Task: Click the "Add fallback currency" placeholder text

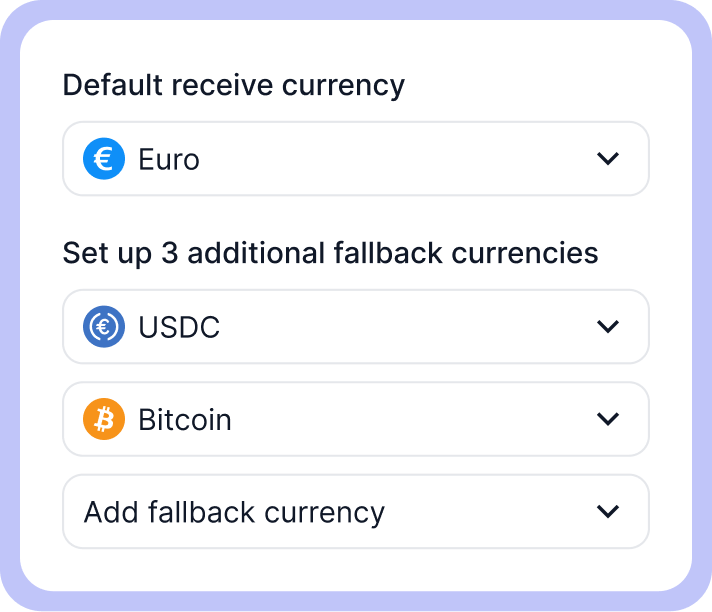Action: click(234, 513)
